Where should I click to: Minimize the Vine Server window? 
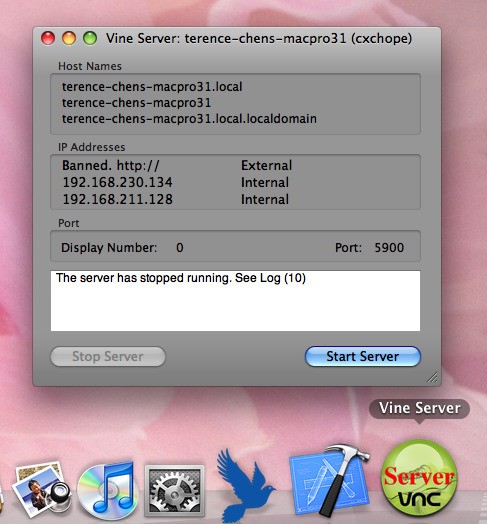click(x=69, y=38)
